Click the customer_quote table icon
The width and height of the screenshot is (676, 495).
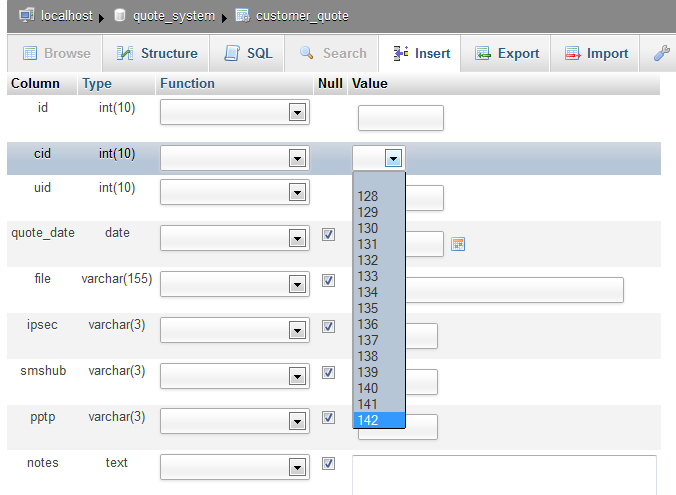[242, 15]
